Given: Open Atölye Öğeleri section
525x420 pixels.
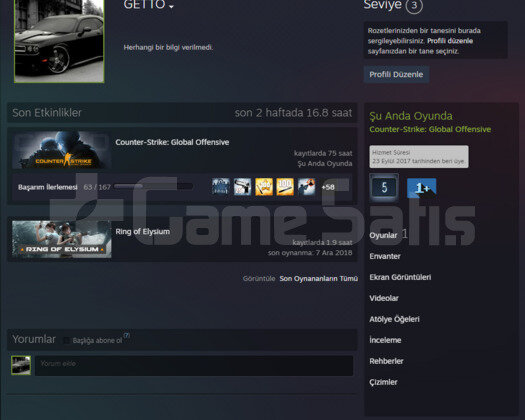Looking at the screenshot, I should [394, 319].
